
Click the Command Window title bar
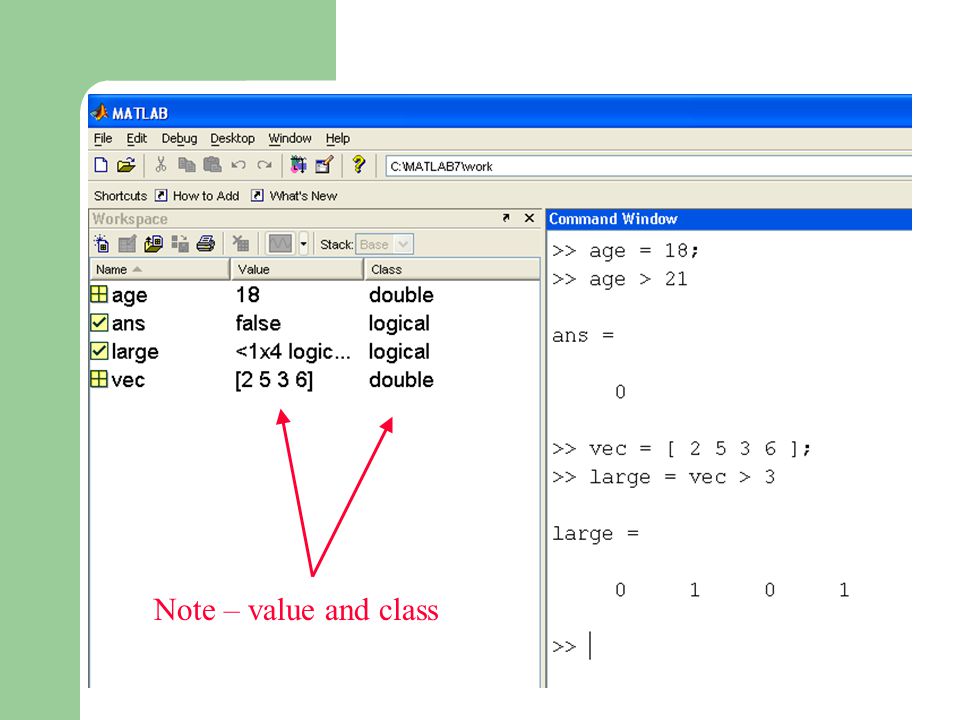point(729,219)
